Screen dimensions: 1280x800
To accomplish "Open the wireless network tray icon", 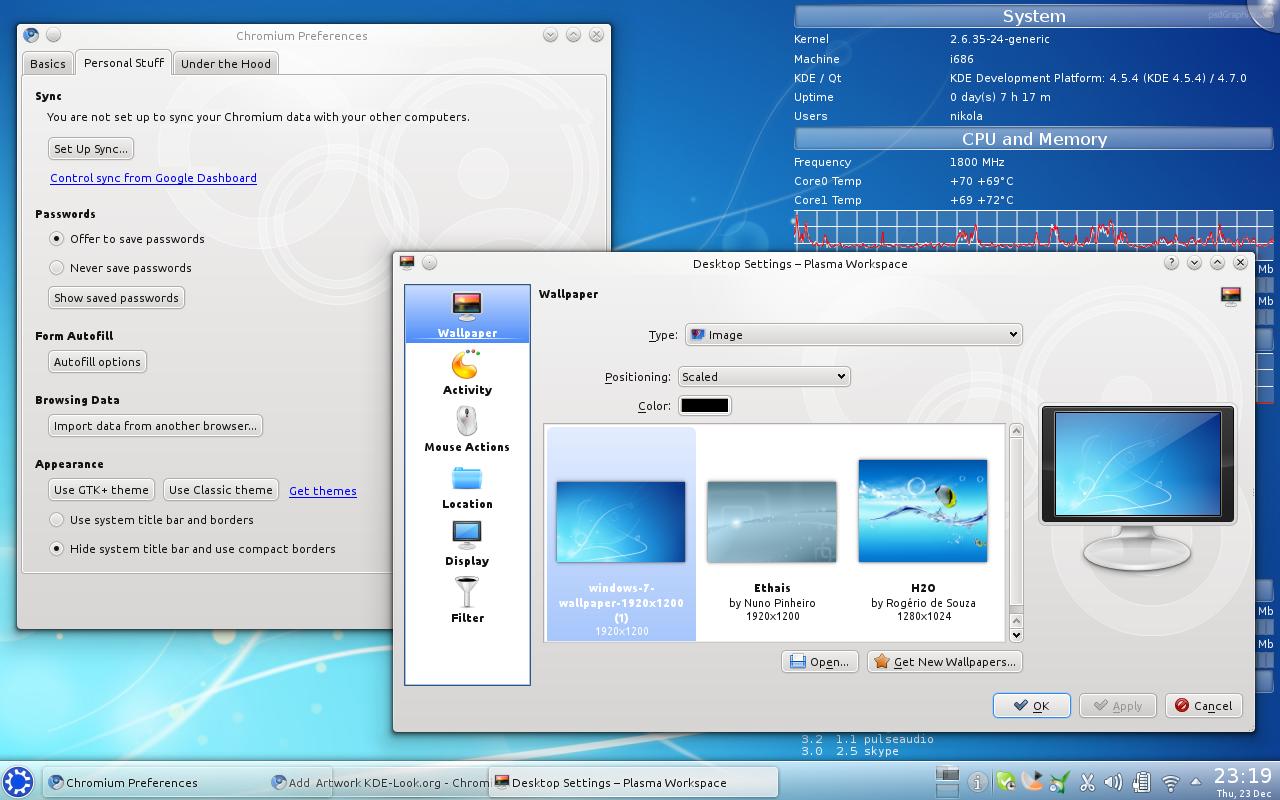I will [x=1170, y=783].
